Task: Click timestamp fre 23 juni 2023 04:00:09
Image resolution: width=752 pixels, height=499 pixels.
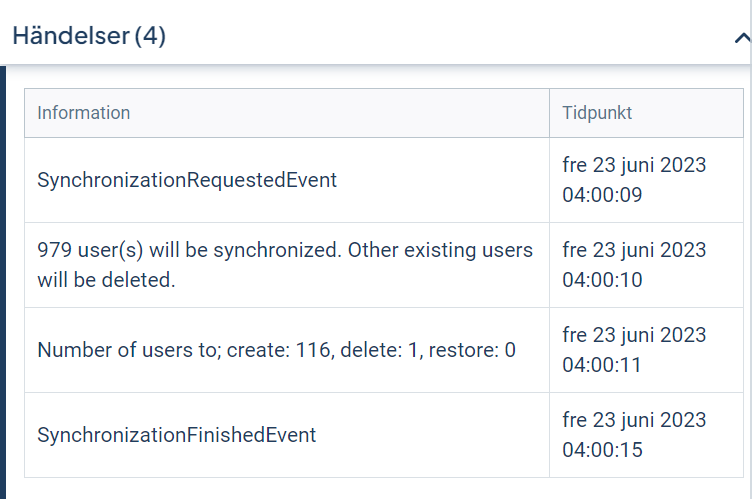Action: [x=634, y=180]
